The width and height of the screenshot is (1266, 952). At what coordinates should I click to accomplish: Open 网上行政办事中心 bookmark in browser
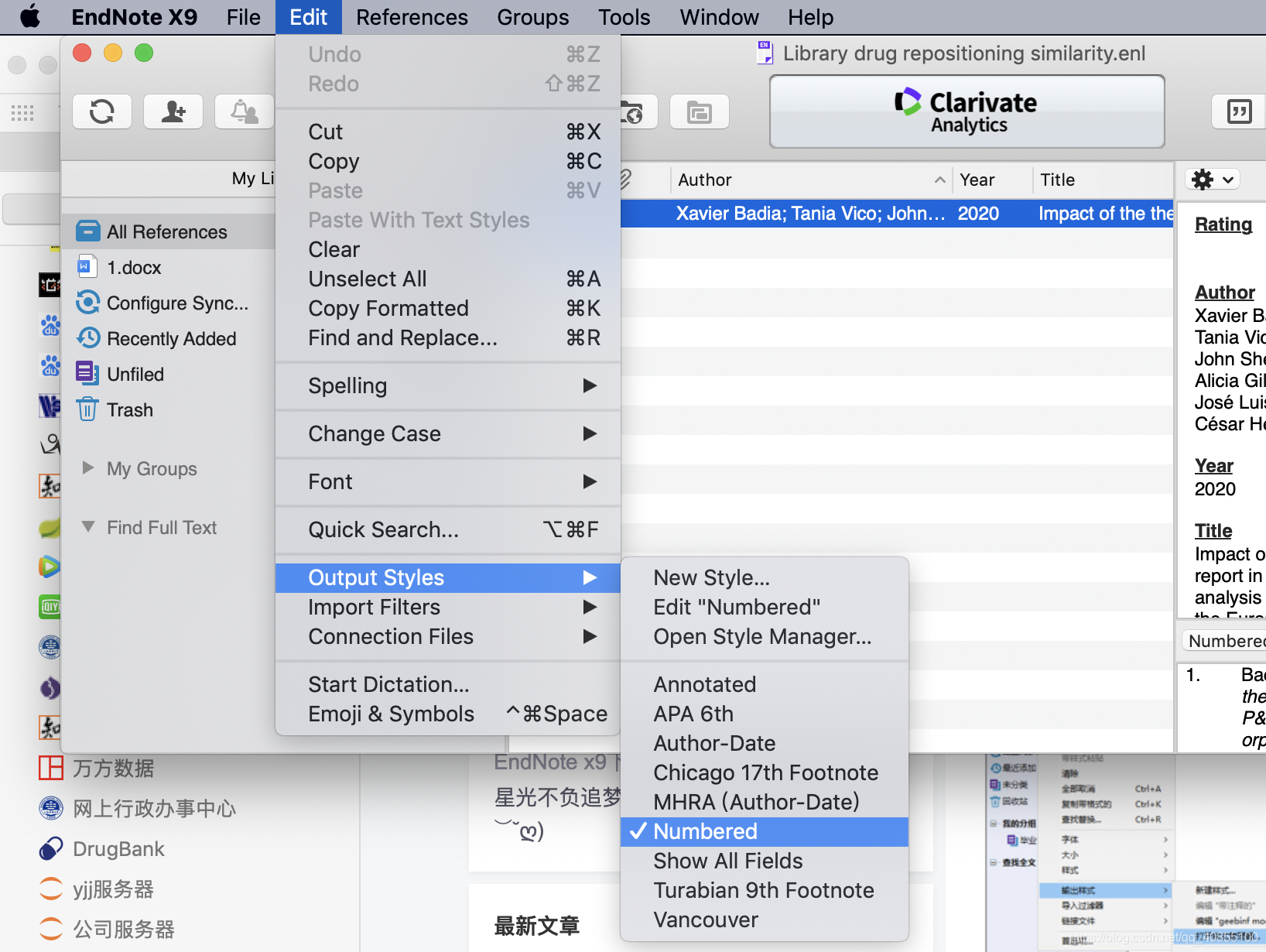coord(137,809)
